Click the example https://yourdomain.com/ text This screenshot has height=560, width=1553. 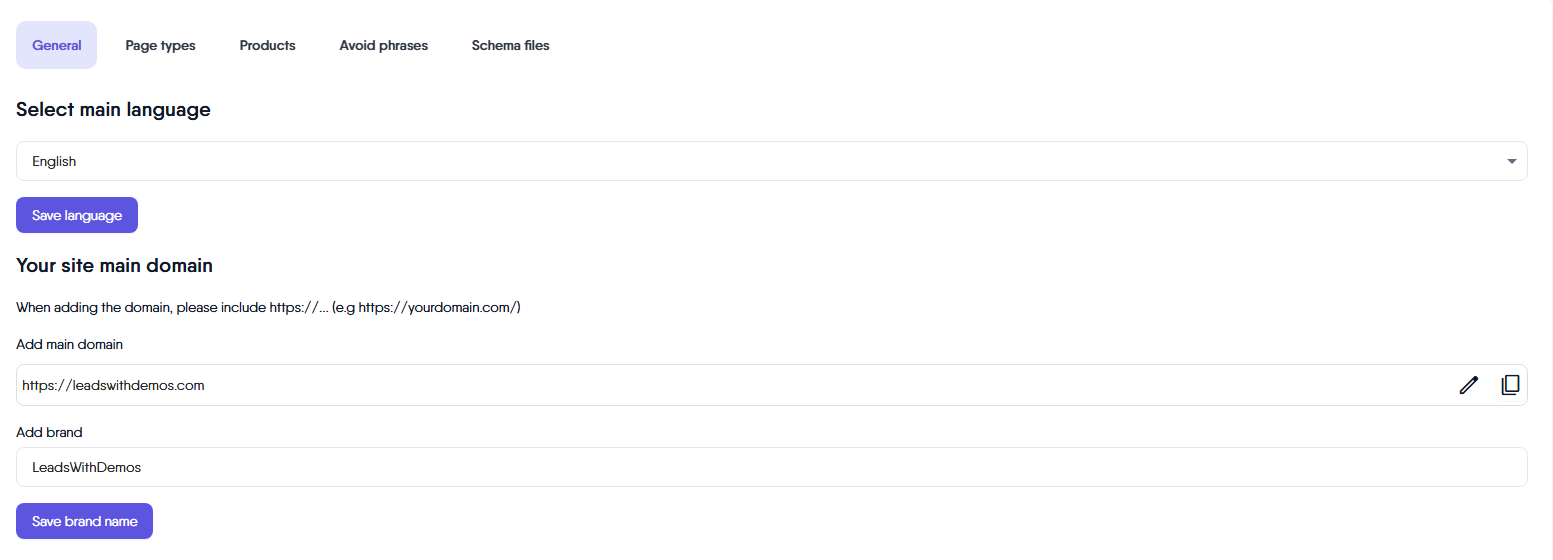pos(438,307)
